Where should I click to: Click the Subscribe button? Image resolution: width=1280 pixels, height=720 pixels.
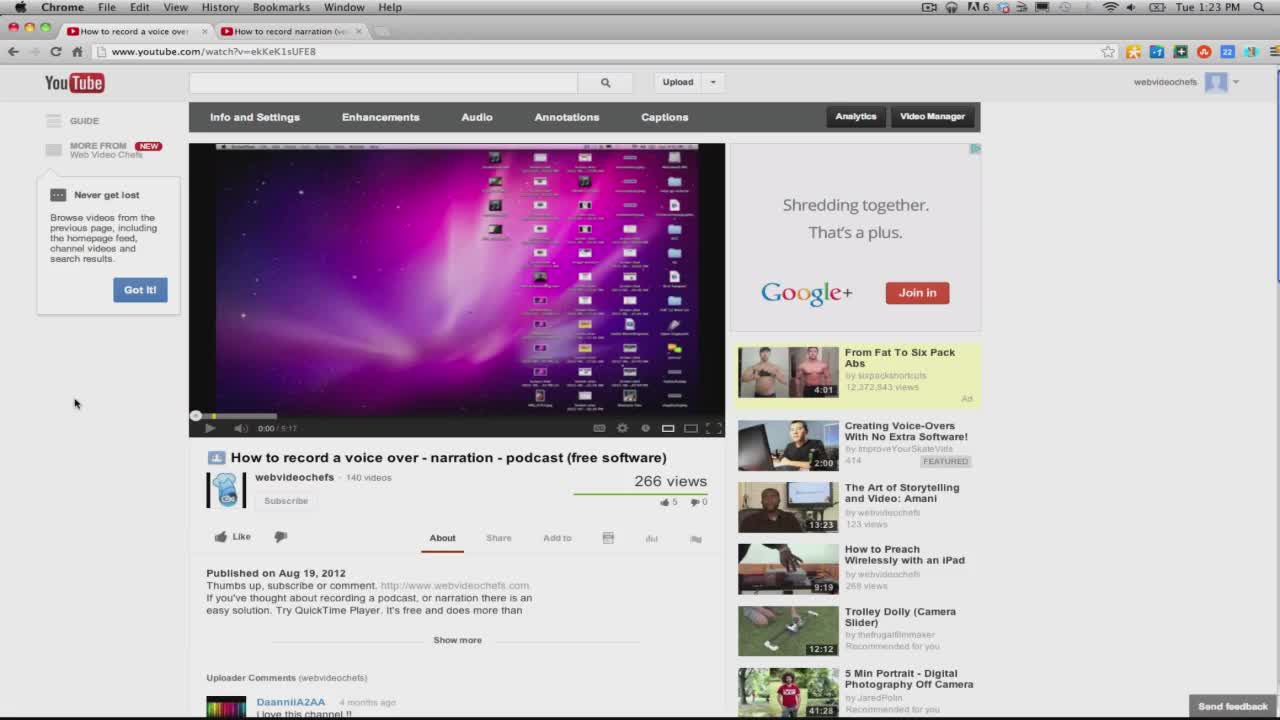coord(286,501)
